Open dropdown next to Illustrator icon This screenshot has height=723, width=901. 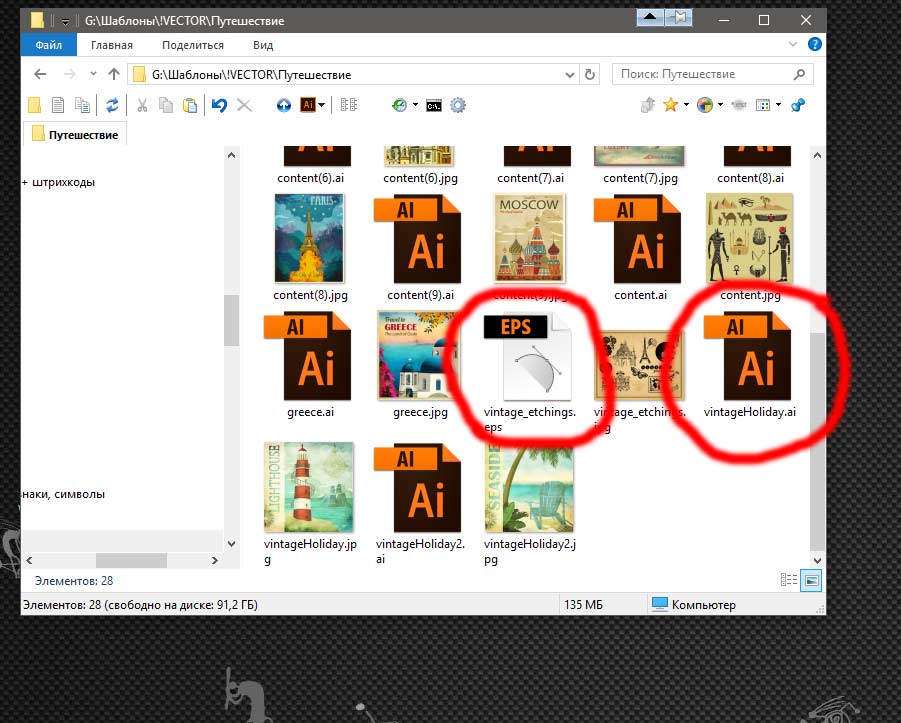pyautogui.click(x=322, y=105)
